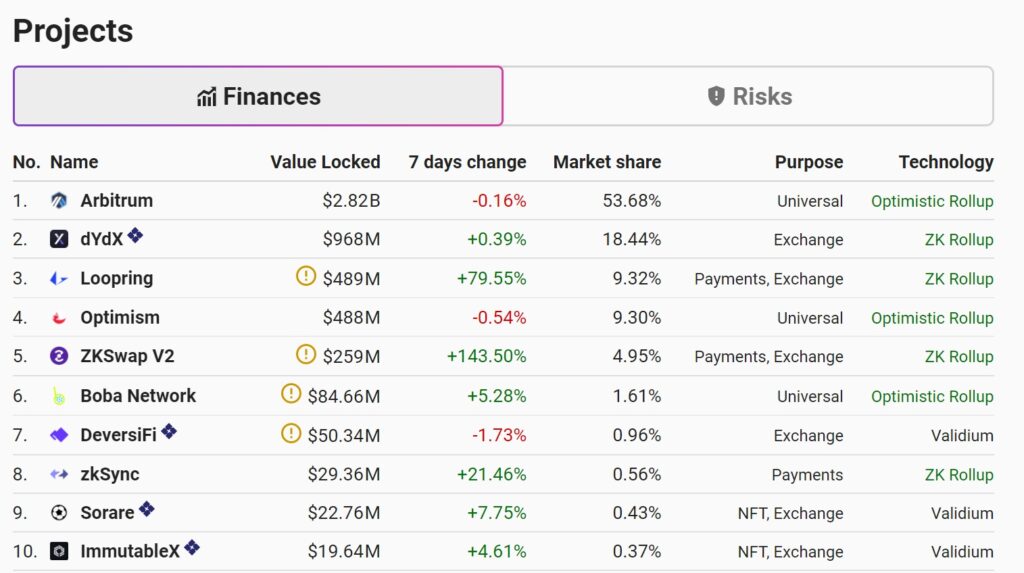Click the Loopring logo icon
1024x573 pixels.
[59, 279]
